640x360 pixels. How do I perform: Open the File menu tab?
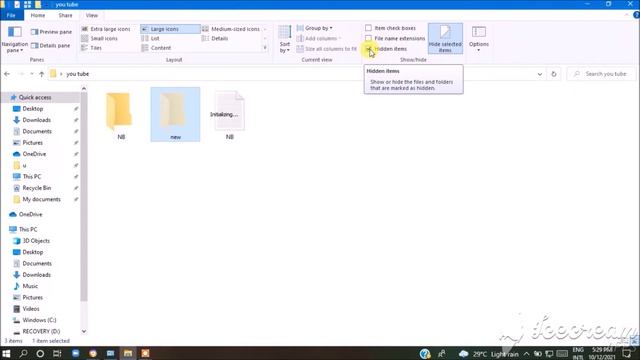11,15
